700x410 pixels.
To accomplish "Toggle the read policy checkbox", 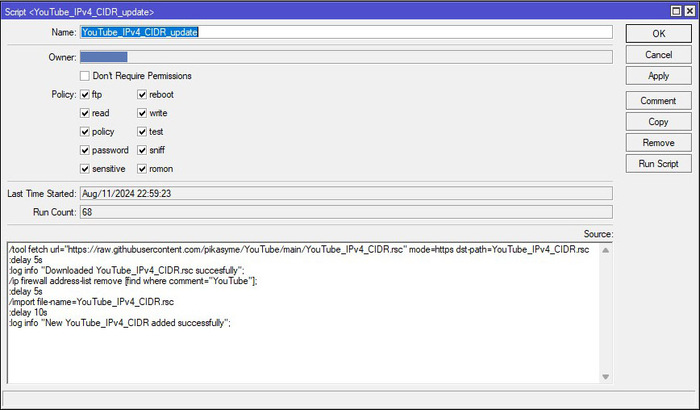I will coord(85,113).
